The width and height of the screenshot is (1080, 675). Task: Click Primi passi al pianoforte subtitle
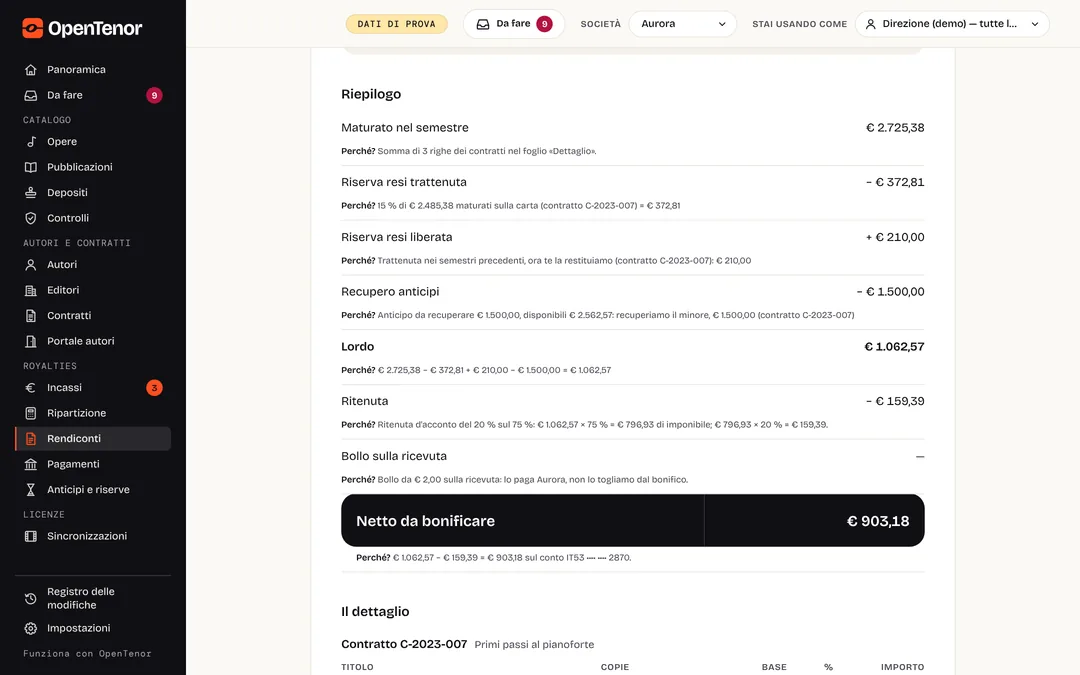point(534,645)
